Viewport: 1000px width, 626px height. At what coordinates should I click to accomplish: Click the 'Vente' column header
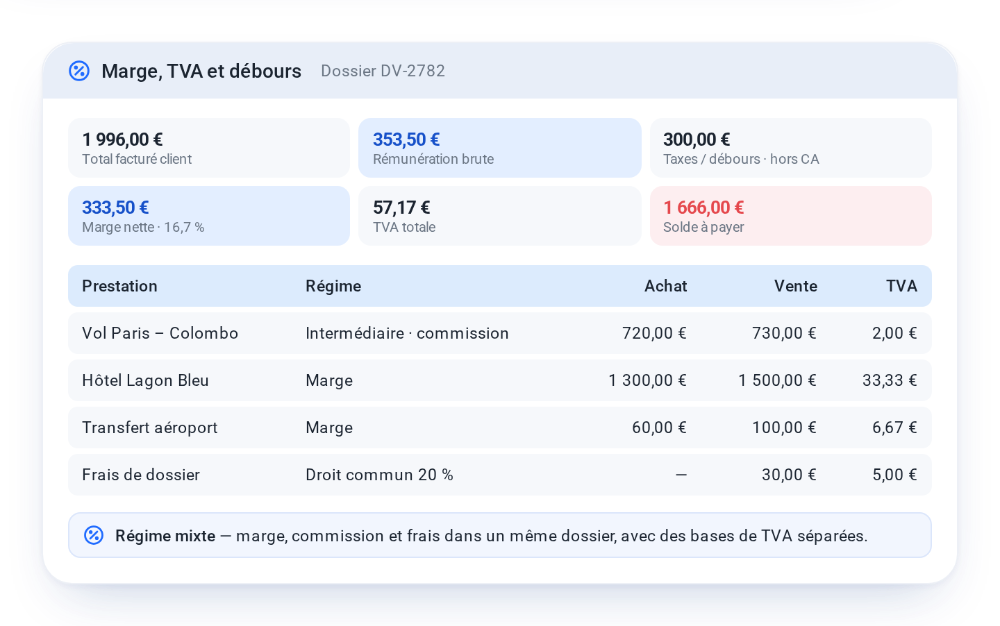point(796,286)
